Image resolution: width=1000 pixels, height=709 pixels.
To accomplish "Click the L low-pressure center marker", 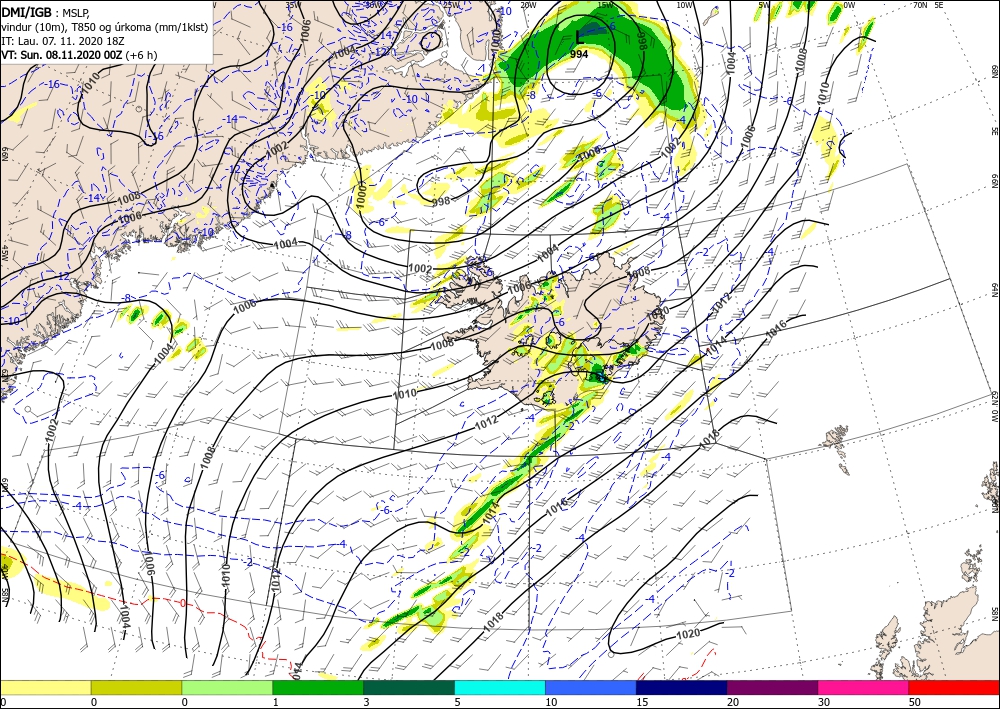I will (x=580, y=37).
